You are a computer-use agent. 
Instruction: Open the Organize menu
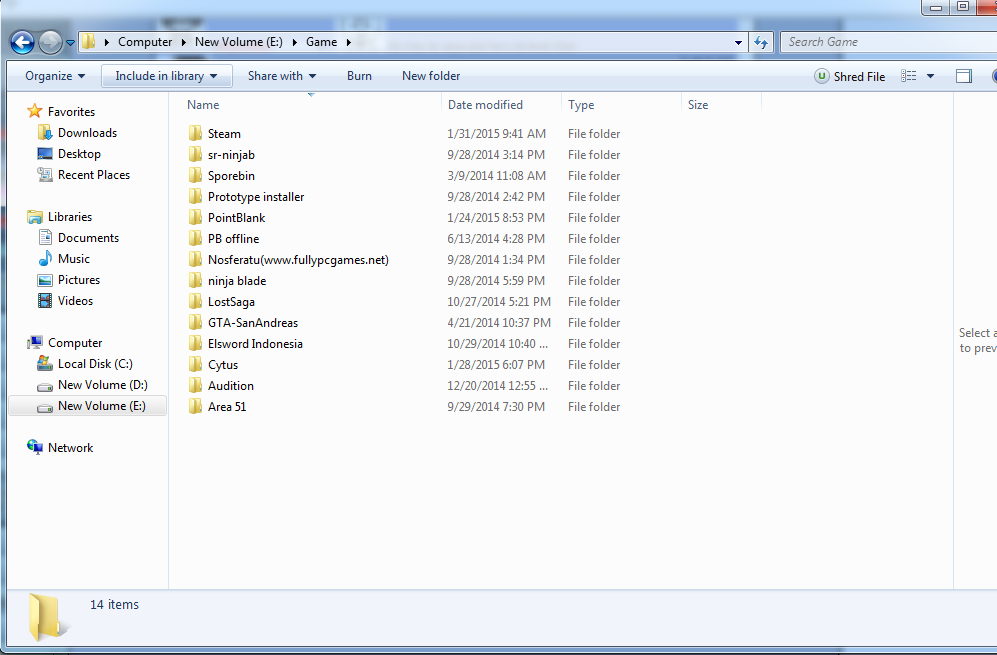click(55, 76)
